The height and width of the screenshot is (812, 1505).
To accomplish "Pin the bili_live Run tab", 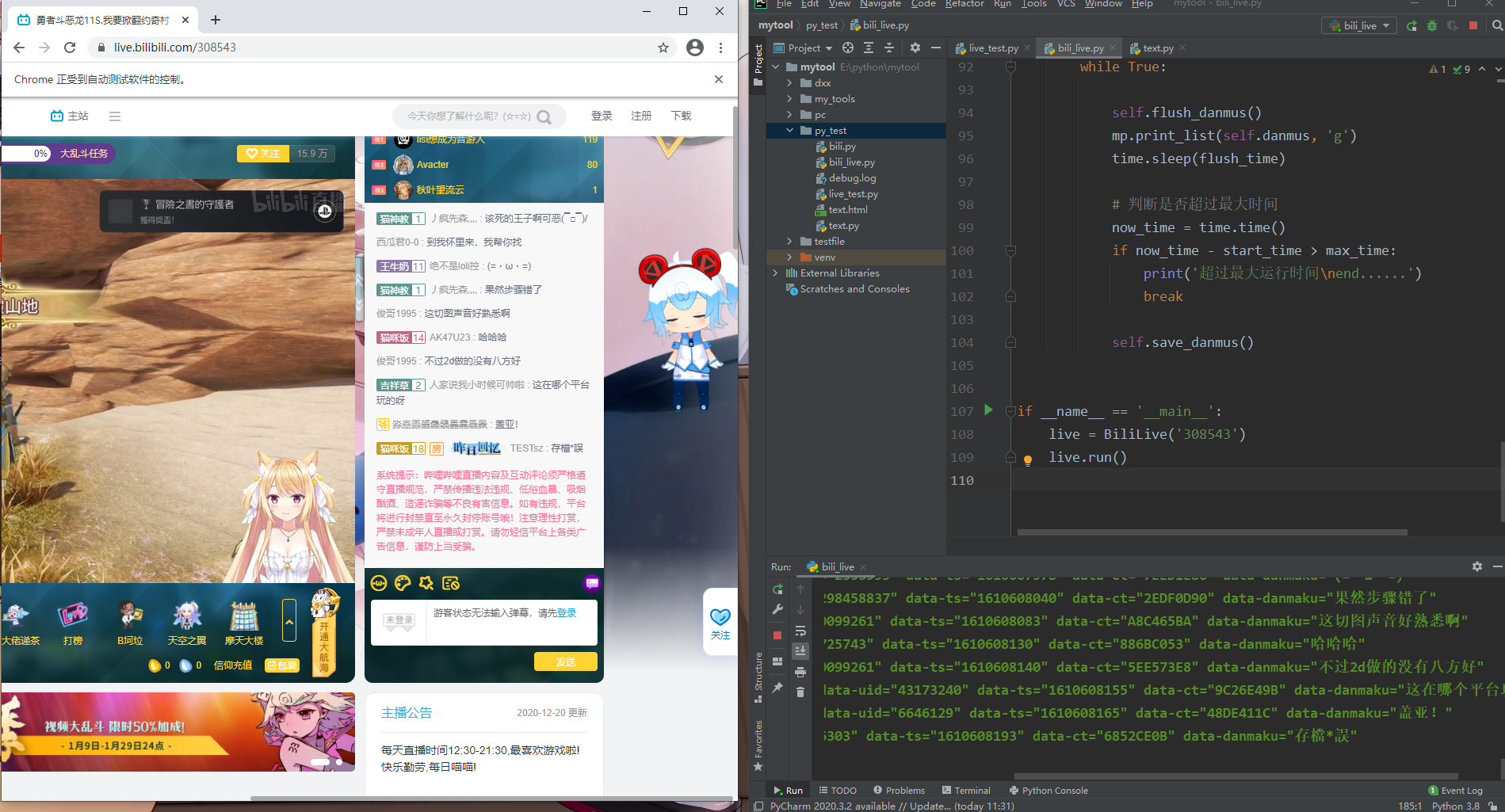I will pyautogui.click(x=777, y=688).
